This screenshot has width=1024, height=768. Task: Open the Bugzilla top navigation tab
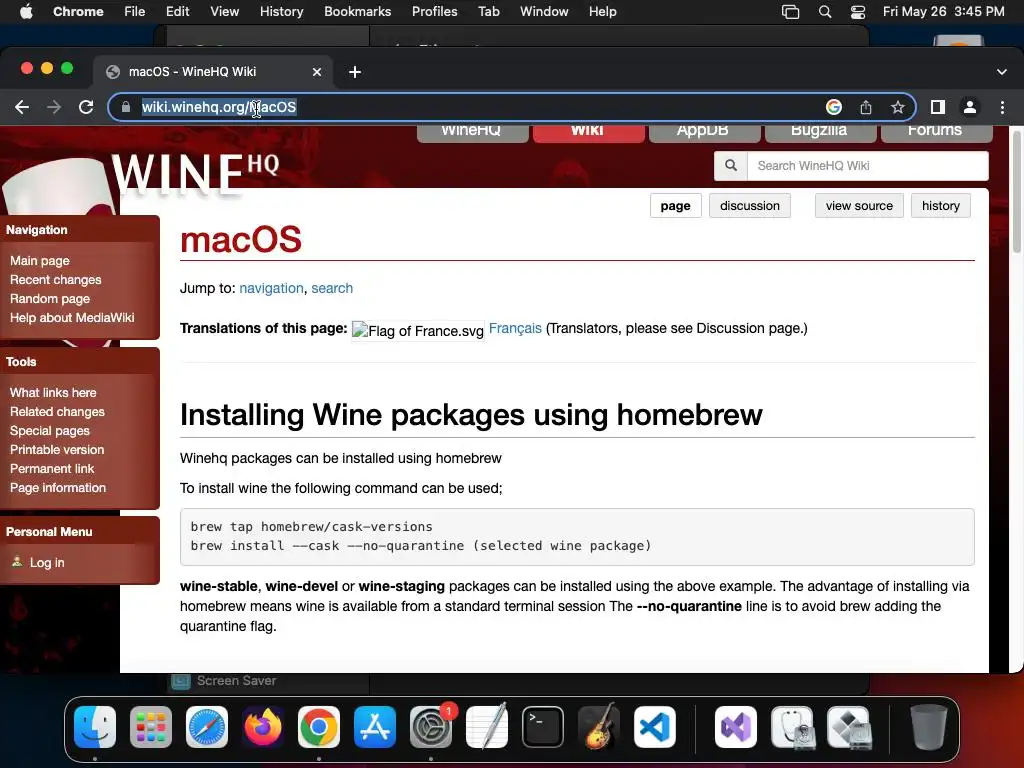pos(820,133)
